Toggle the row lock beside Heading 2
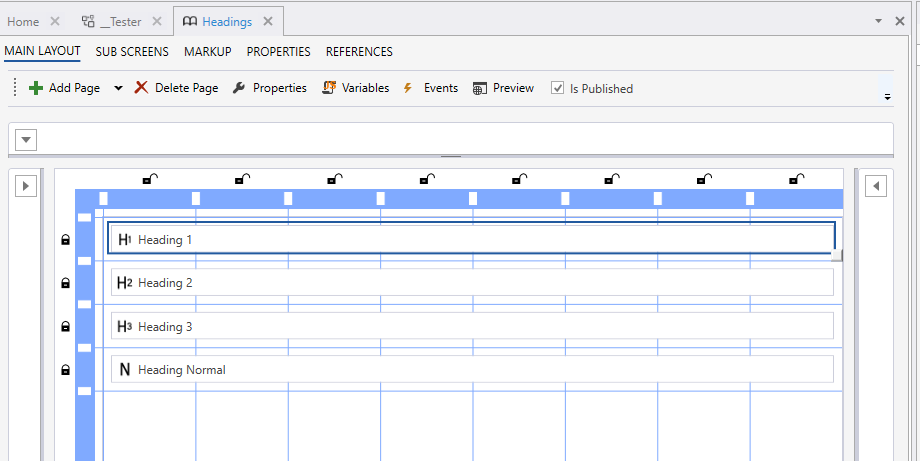920x461 pixels. tap(66, 283)
